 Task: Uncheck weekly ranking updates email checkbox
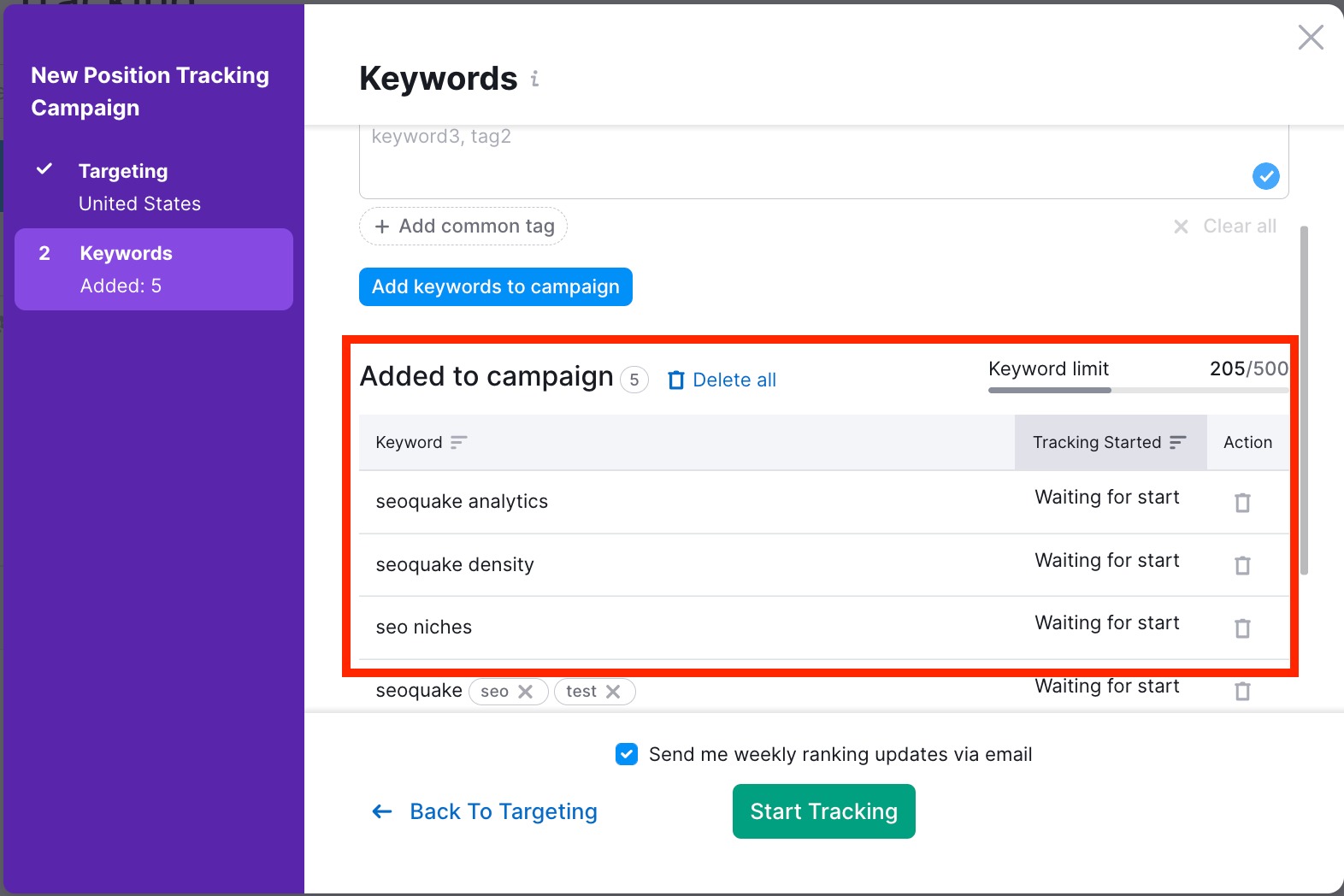coord(627,754)
